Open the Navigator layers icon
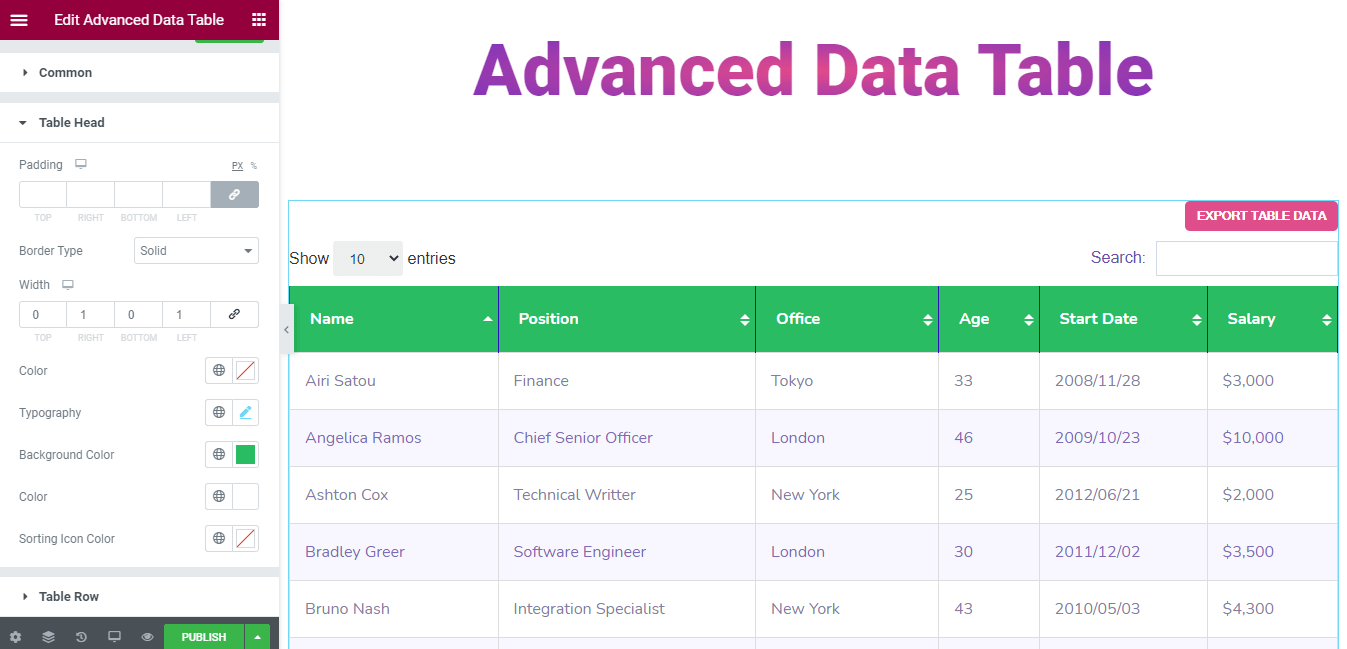The width and height of the screenshot is (1347, 649). 48,637
